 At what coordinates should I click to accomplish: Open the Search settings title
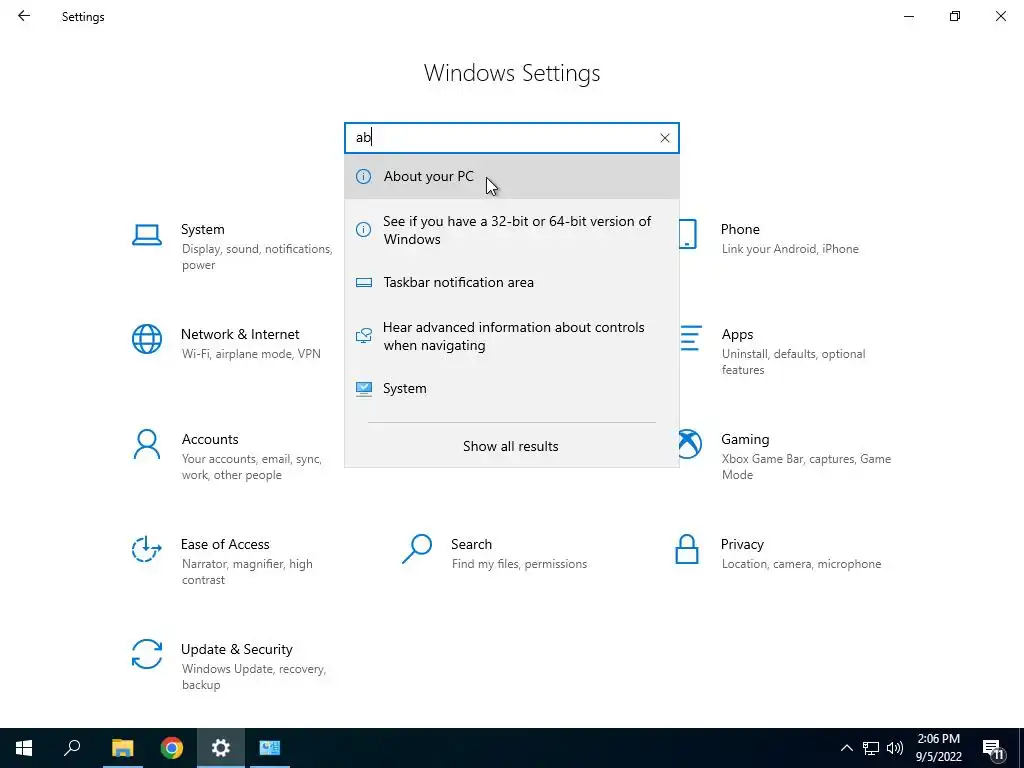tap(471, 545)
